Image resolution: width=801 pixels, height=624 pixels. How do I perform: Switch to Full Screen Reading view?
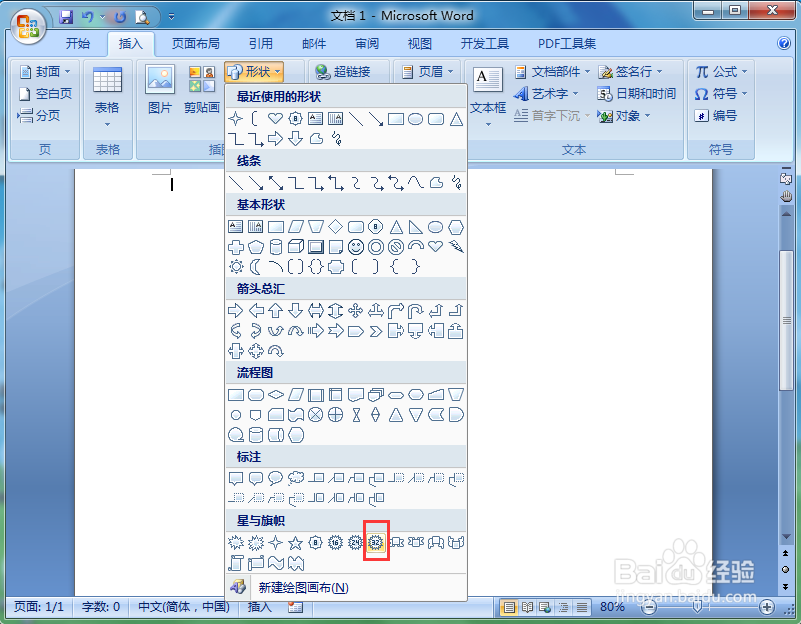pyautogui.click(x=527, y=607)
